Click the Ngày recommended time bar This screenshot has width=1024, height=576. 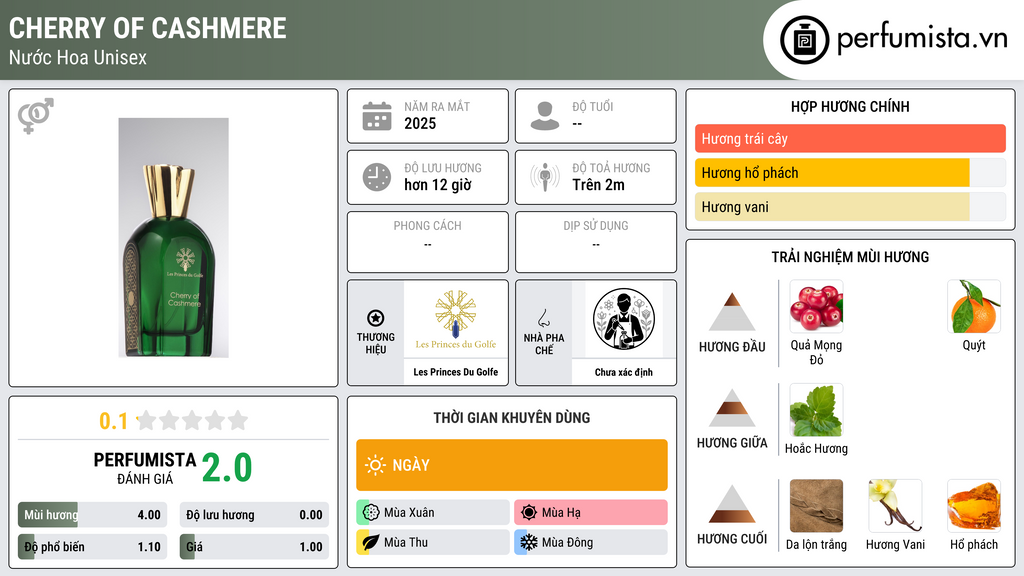[x=512, y=465]
